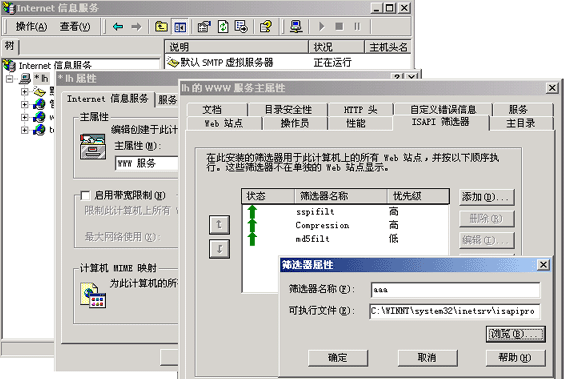
Task: Click the help question mark toolbar icon
Action: click(x=266, y=26)
